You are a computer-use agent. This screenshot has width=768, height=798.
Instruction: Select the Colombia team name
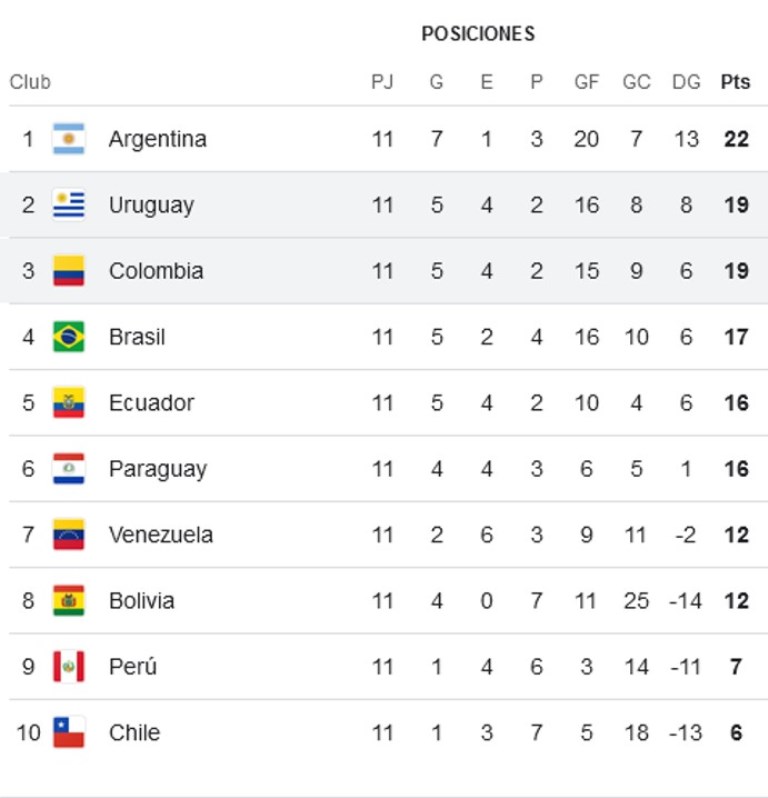coord(155,271)
